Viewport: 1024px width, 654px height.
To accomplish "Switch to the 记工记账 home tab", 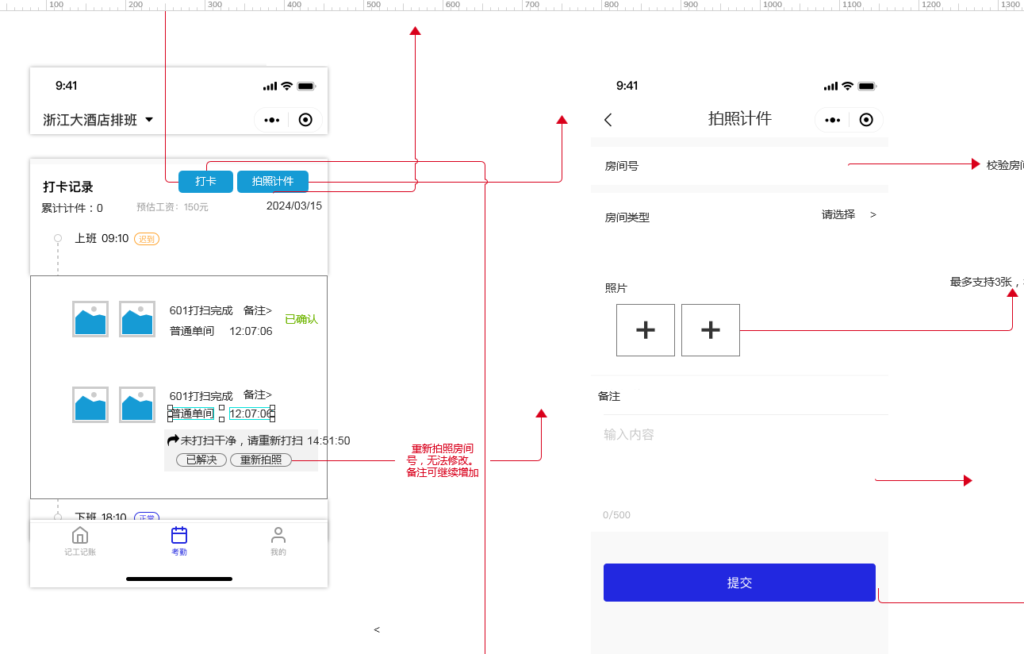I will 80,542.
